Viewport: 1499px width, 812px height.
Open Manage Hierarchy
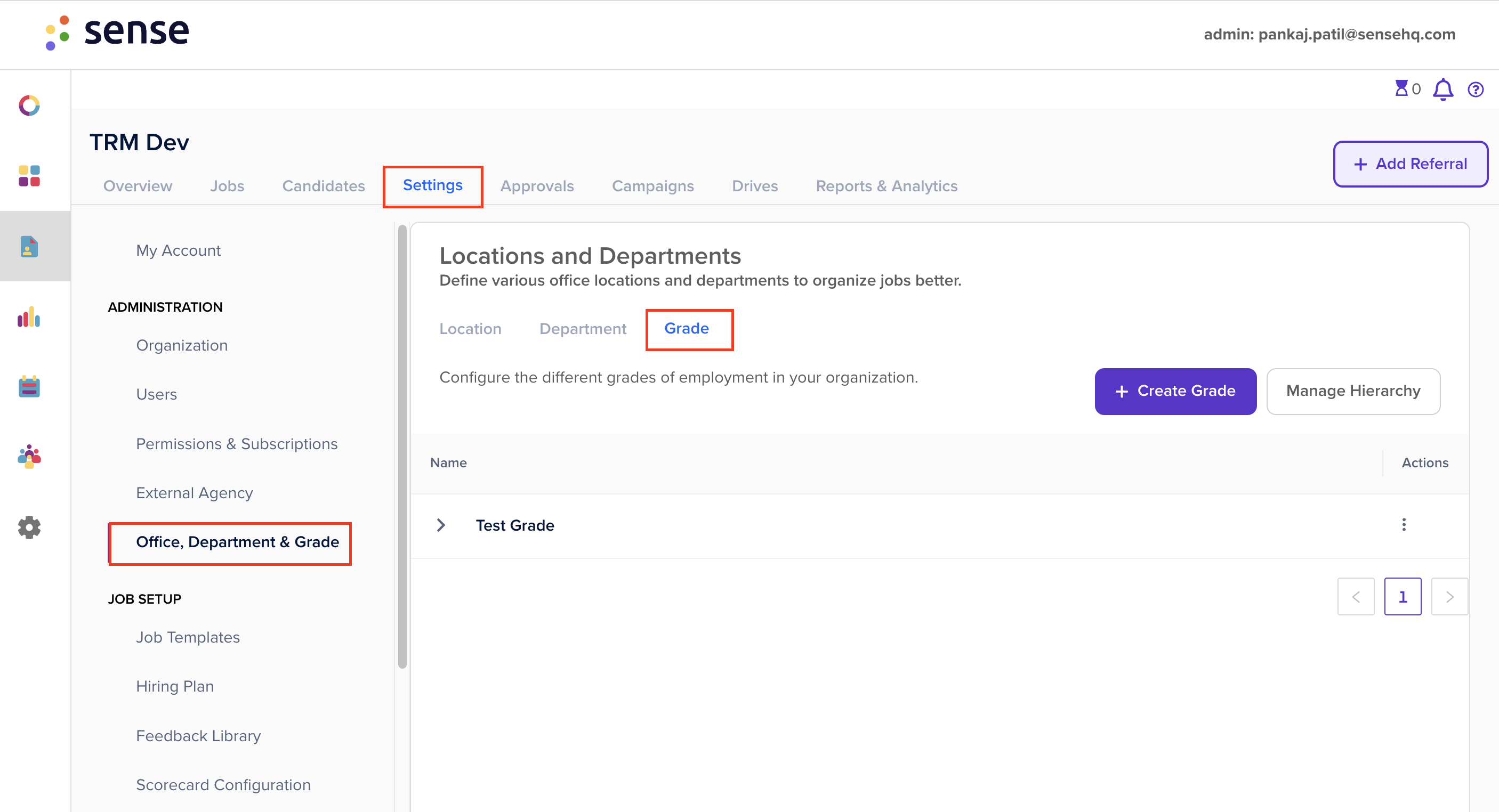click(1353, 391)
